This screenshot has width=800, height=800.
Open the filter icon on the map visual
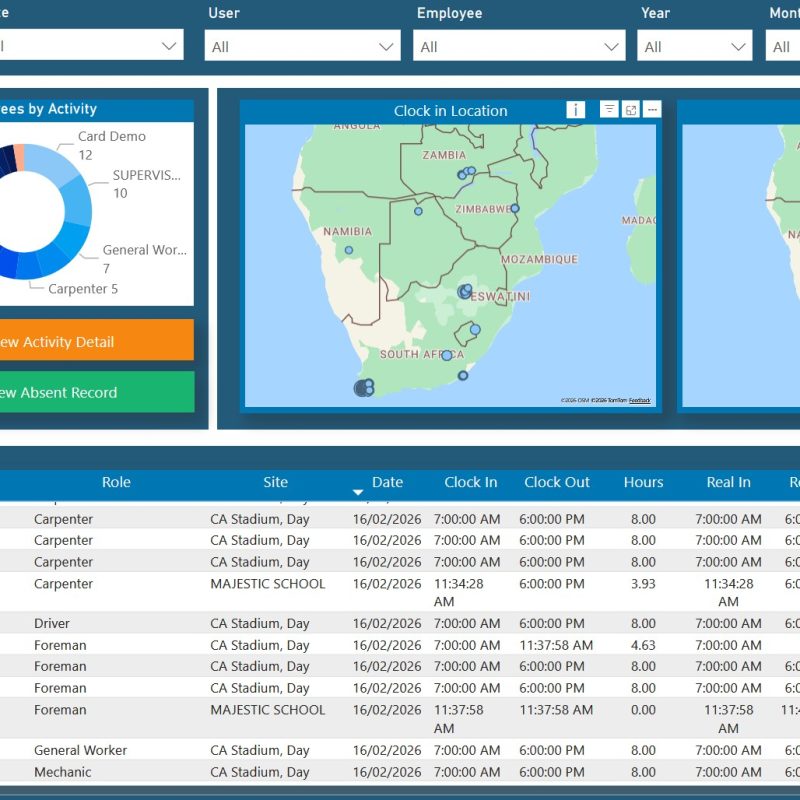609,110
